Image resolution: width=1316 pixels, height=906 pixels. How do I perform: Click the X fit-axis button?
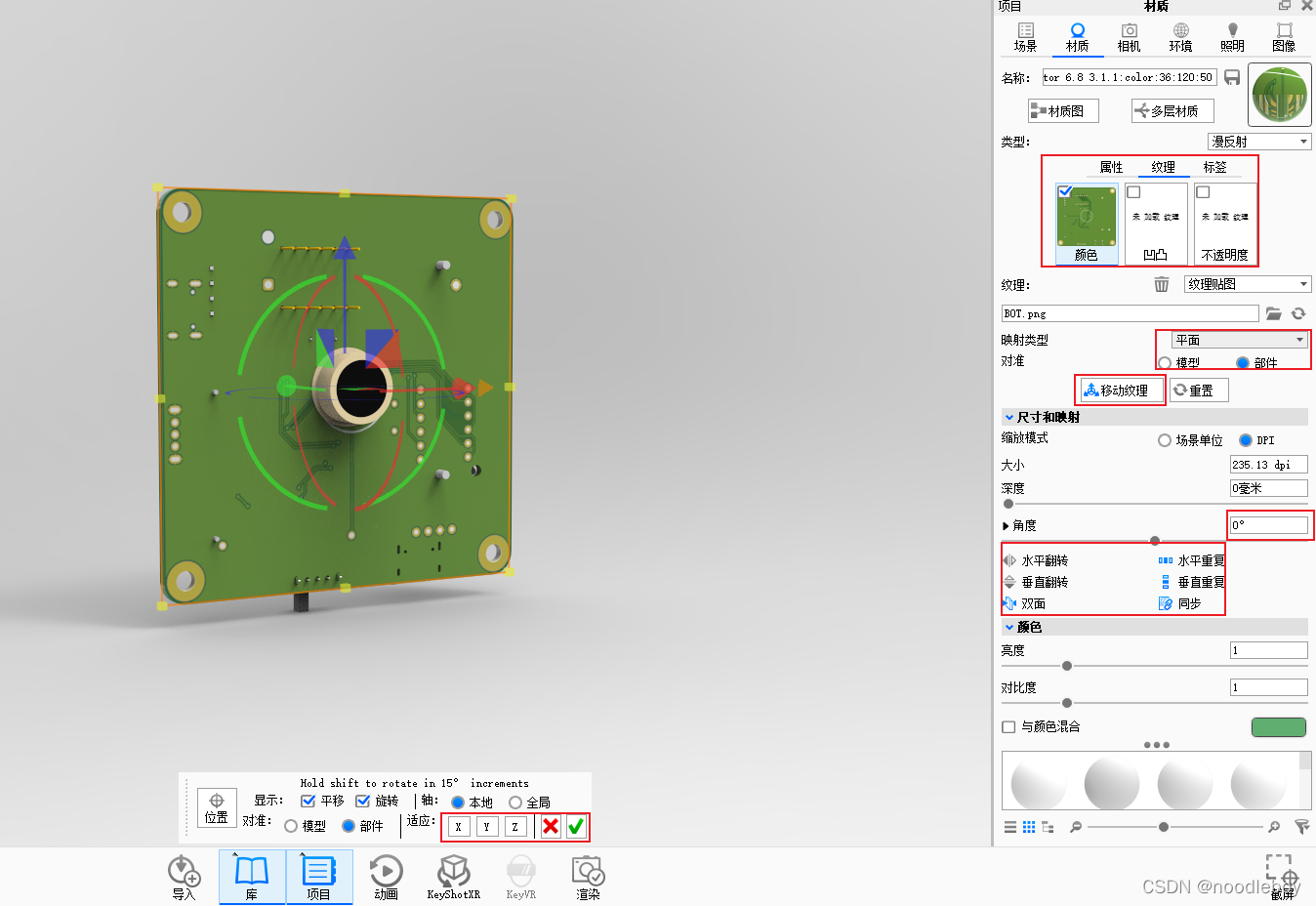pos(458,826)
